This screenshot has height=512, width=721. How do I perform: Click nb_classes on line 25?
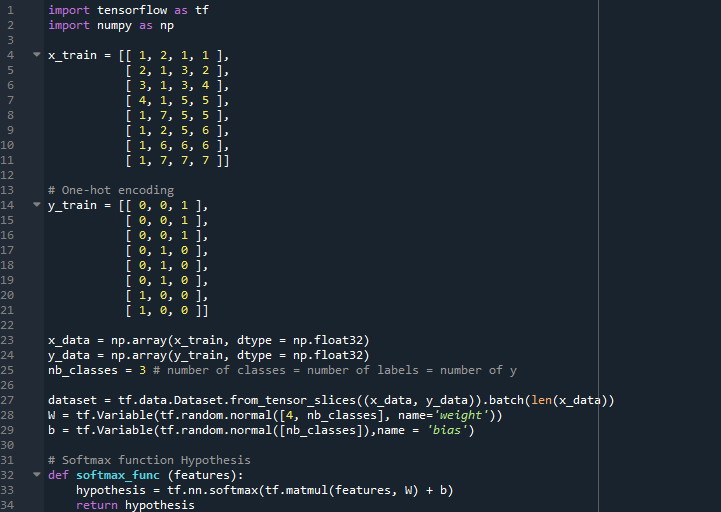tap(83, 370)
